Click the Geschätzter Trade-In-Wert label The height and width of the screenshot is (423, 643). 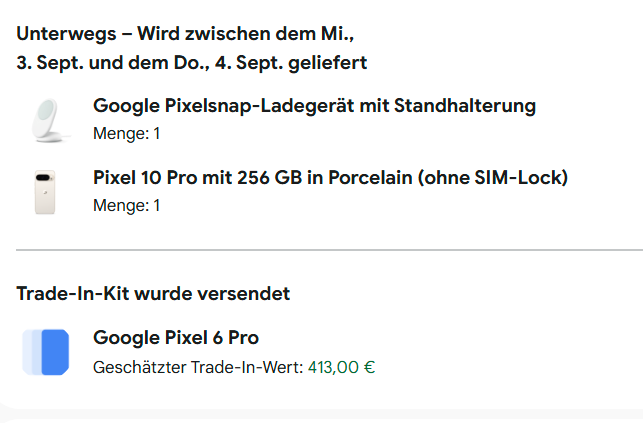[198, 367]
